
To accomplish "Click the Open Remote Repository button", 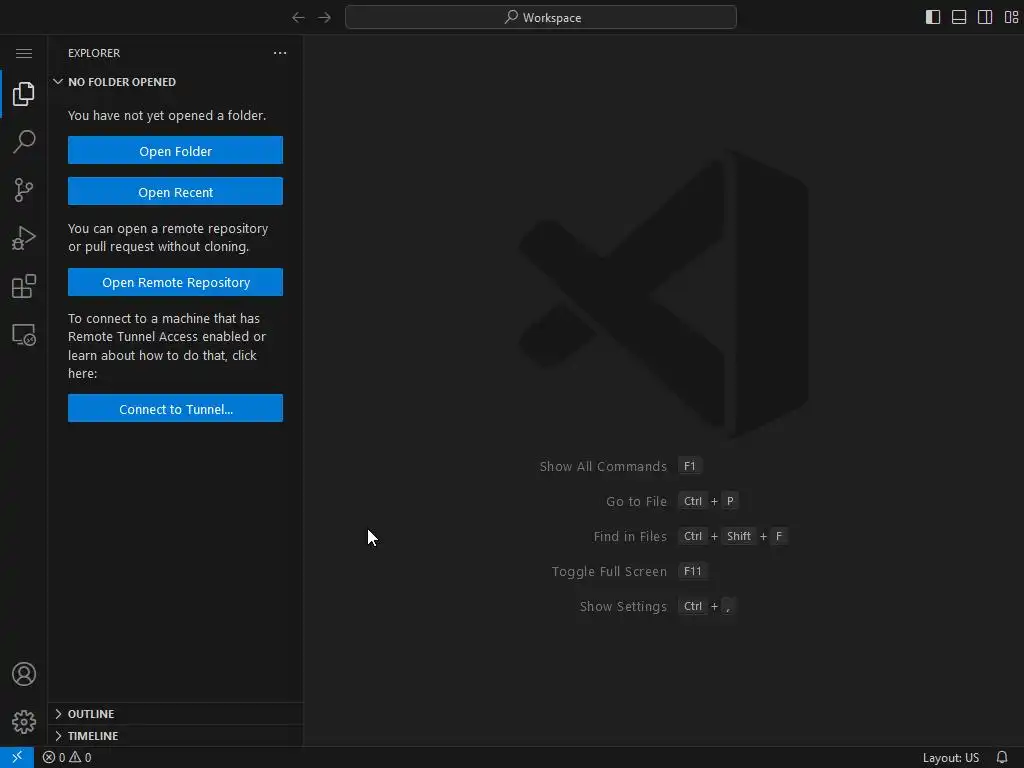I will 176,282.
